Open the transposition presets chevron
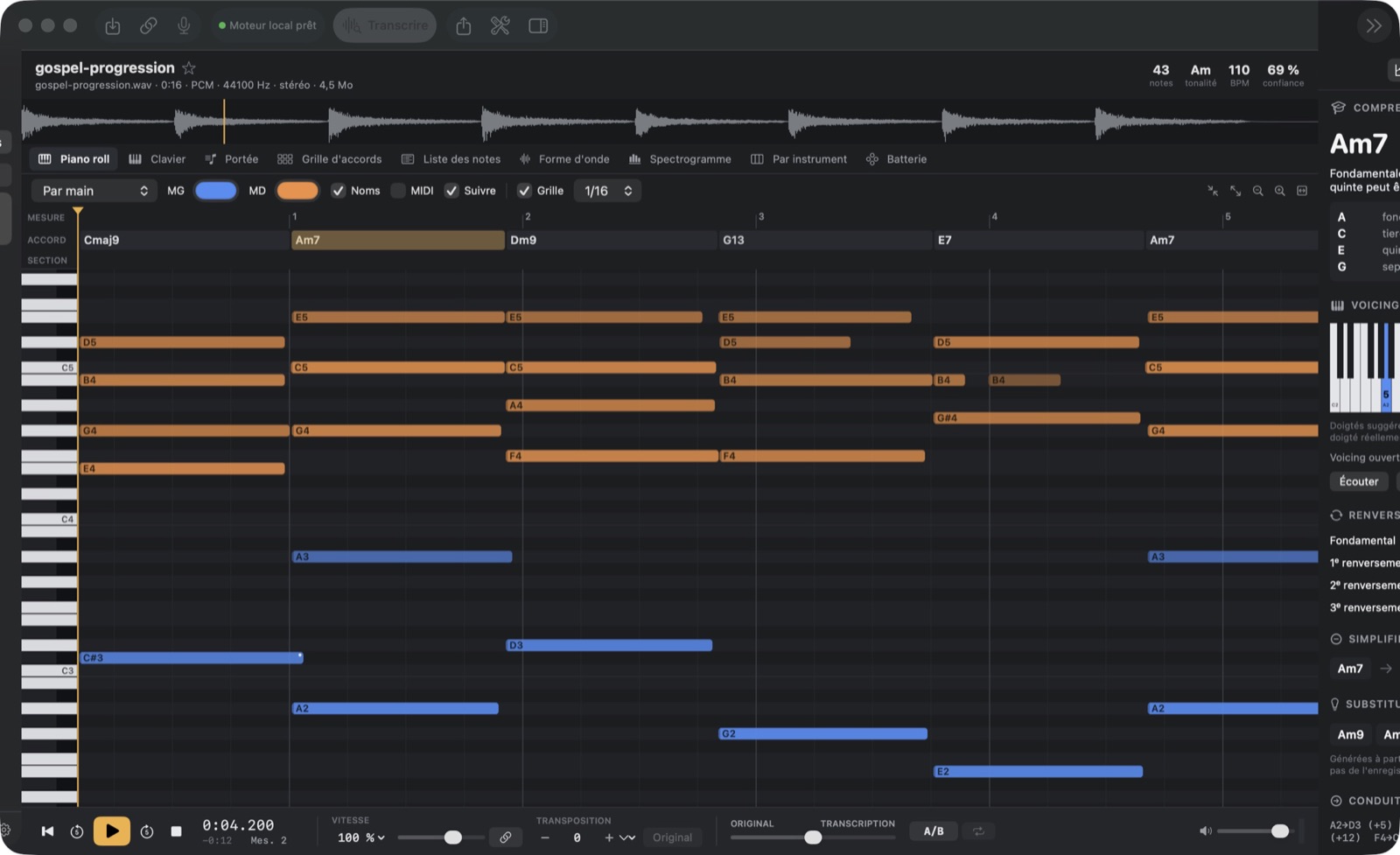Image resolution: width=1400 pixels, height=855 pixels. [627, 837]
